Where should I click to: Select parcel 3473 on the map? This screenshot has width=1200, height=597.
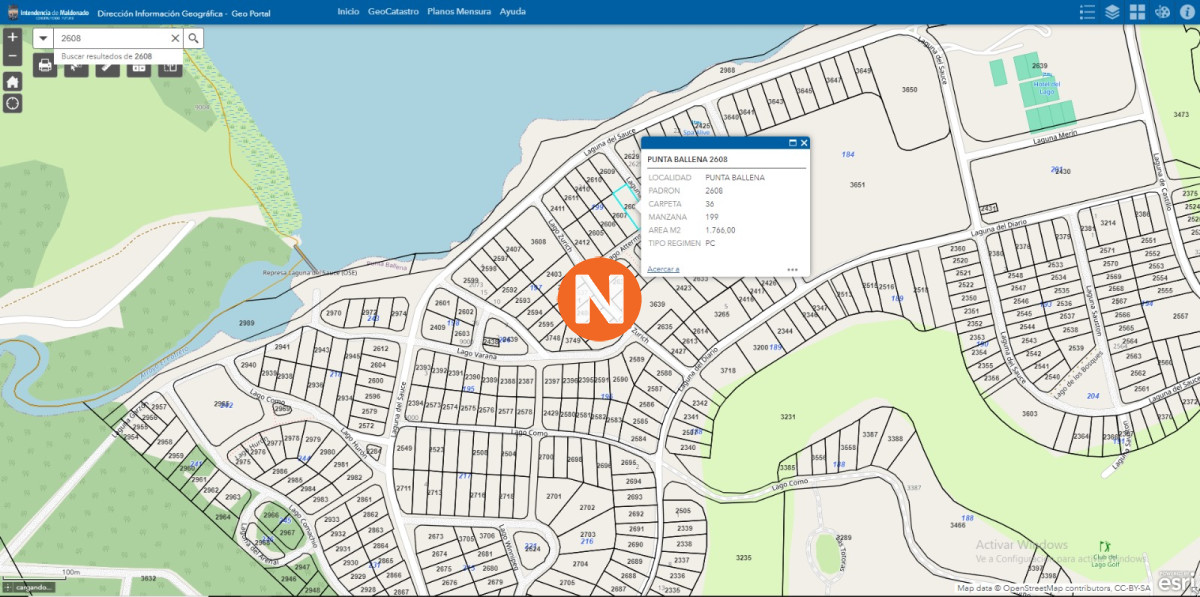coord(1181,115)
